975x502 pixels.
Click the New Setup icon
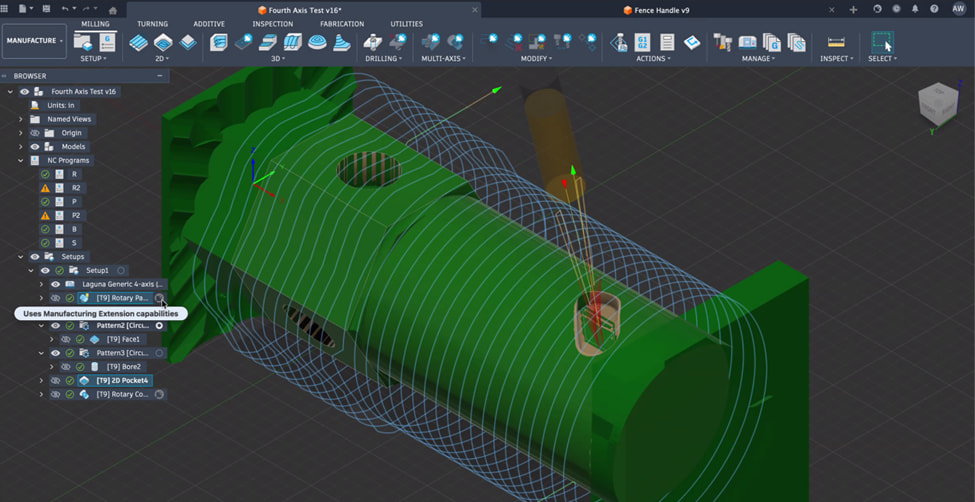[x=85, y=42]
